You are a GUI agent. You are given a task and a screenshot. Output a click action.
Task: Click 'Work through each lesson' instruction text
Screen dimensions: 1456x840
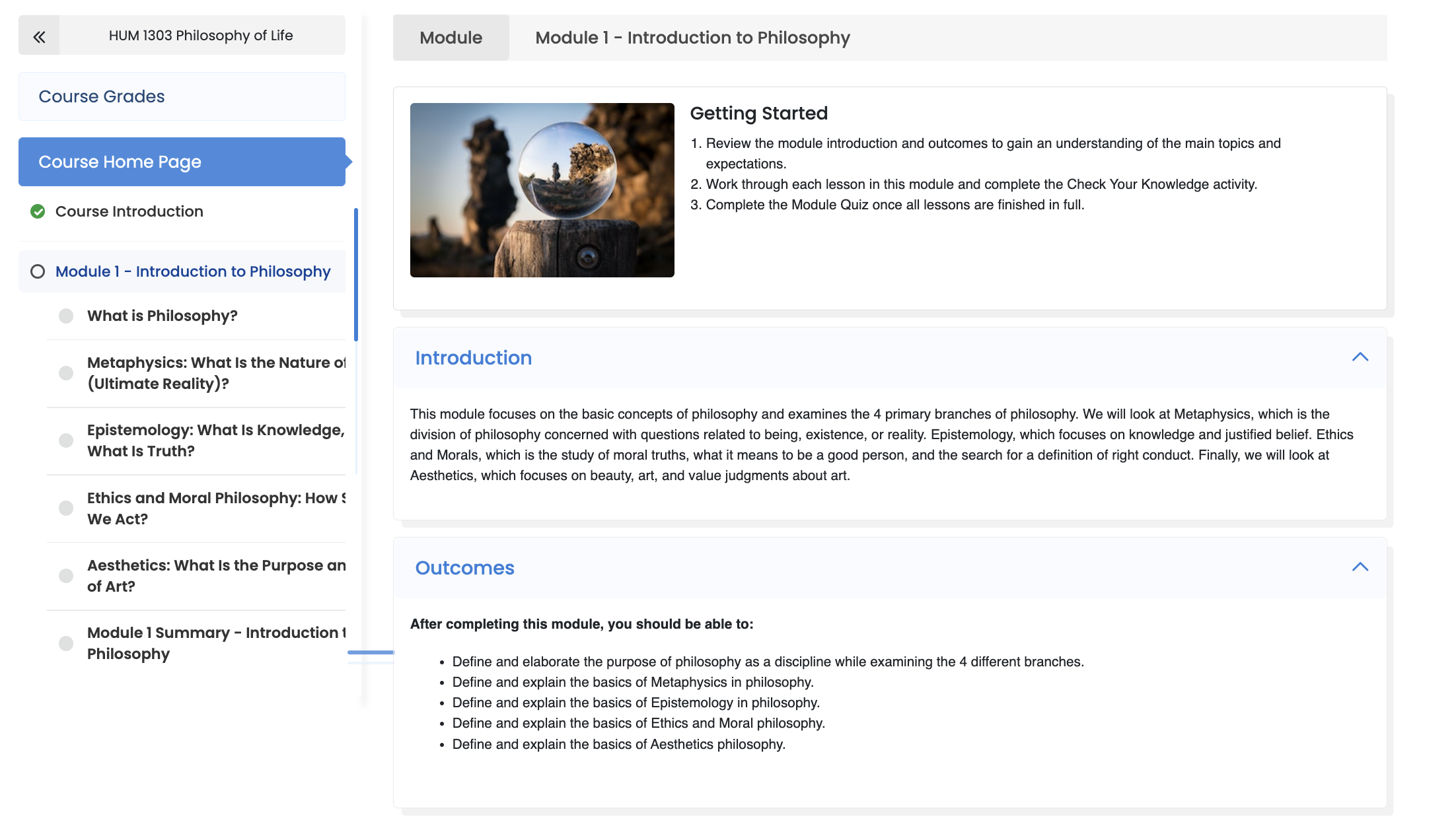(982, 184)
